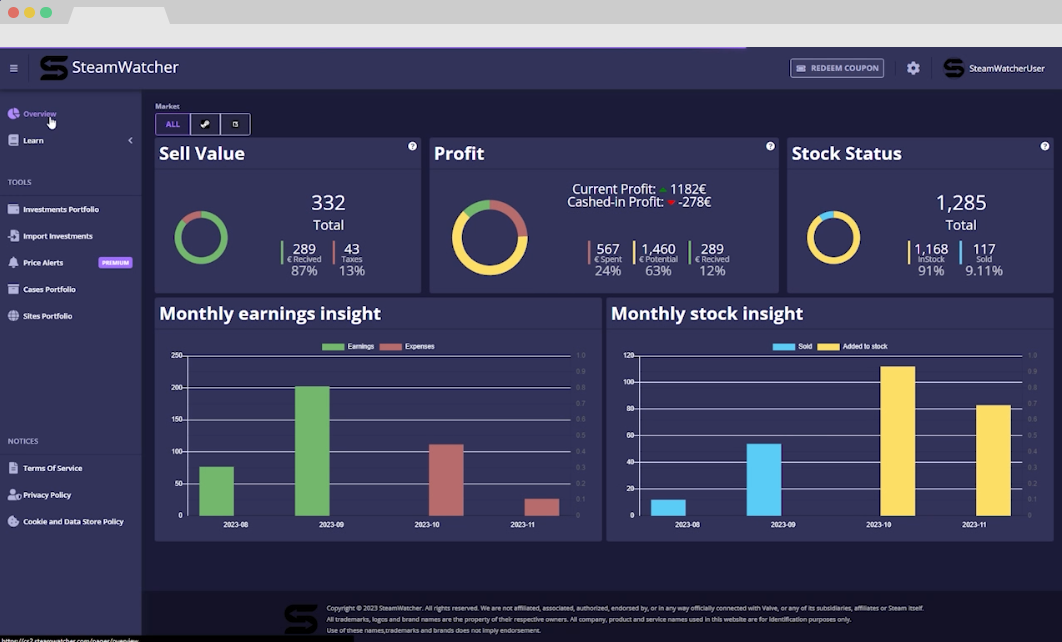Open the Sell Value help question mark
1062x642 pixels.
[x=412, y=146]
